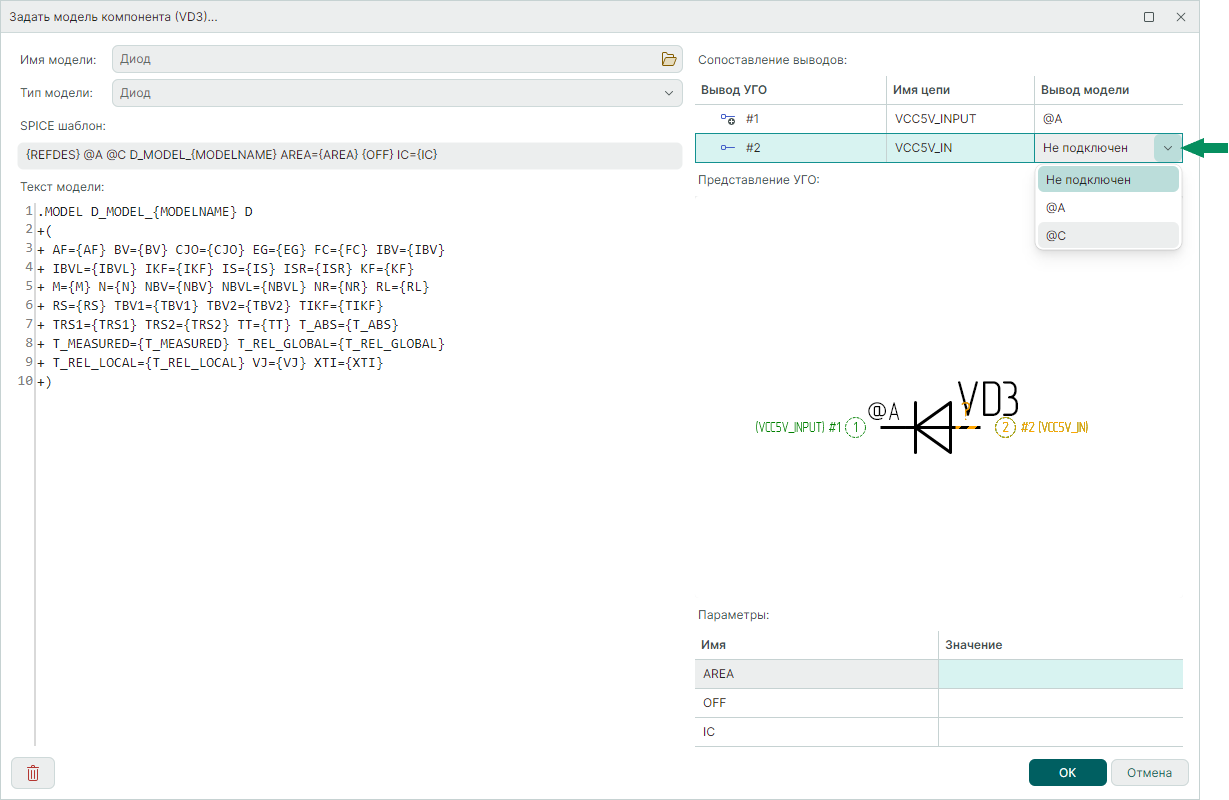This screenshot has height=800, width=1229.
Task: Click the trash delete model icon
Action: click(33, 773)
